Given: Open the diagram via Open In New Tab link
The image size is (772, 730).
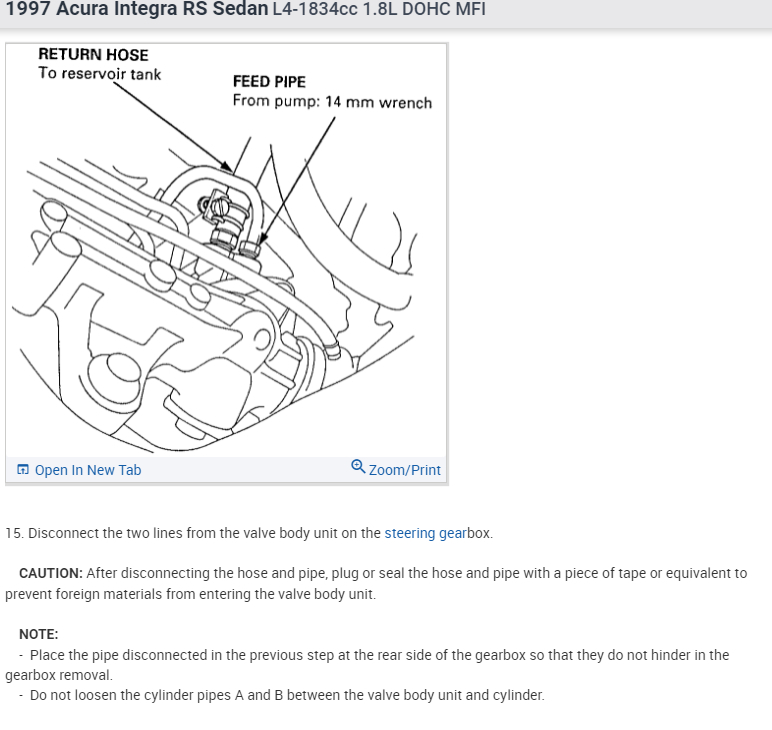Looking at the screenshot, I should 88,470.
